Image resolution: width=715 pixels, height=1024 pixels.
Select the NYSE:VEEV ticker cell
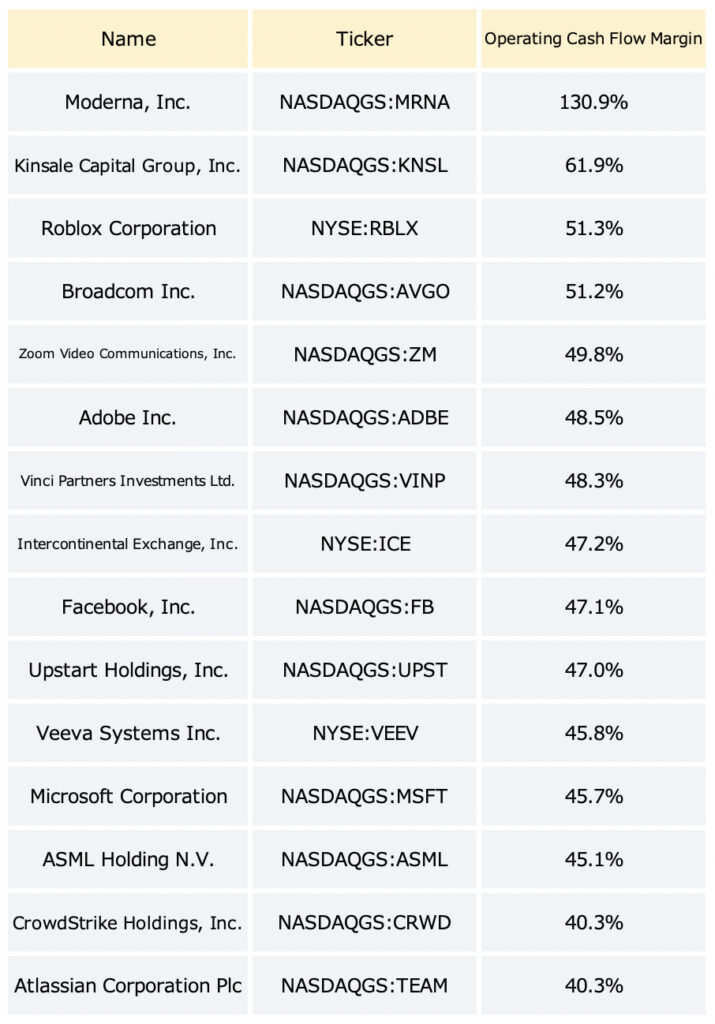point(364,733)
